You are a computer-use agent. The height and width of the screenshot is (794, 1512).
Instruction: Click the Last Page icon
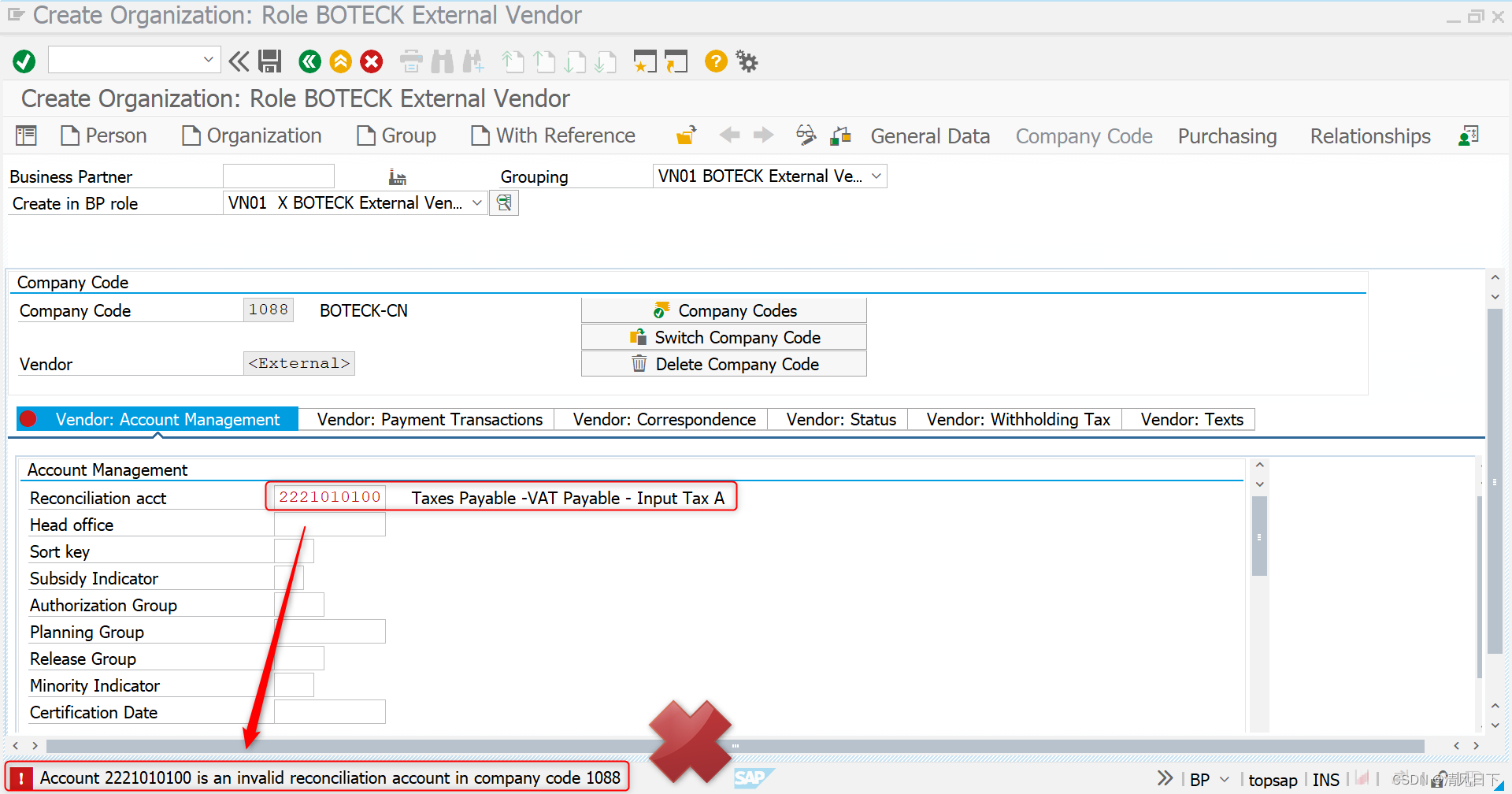[605, 61]
